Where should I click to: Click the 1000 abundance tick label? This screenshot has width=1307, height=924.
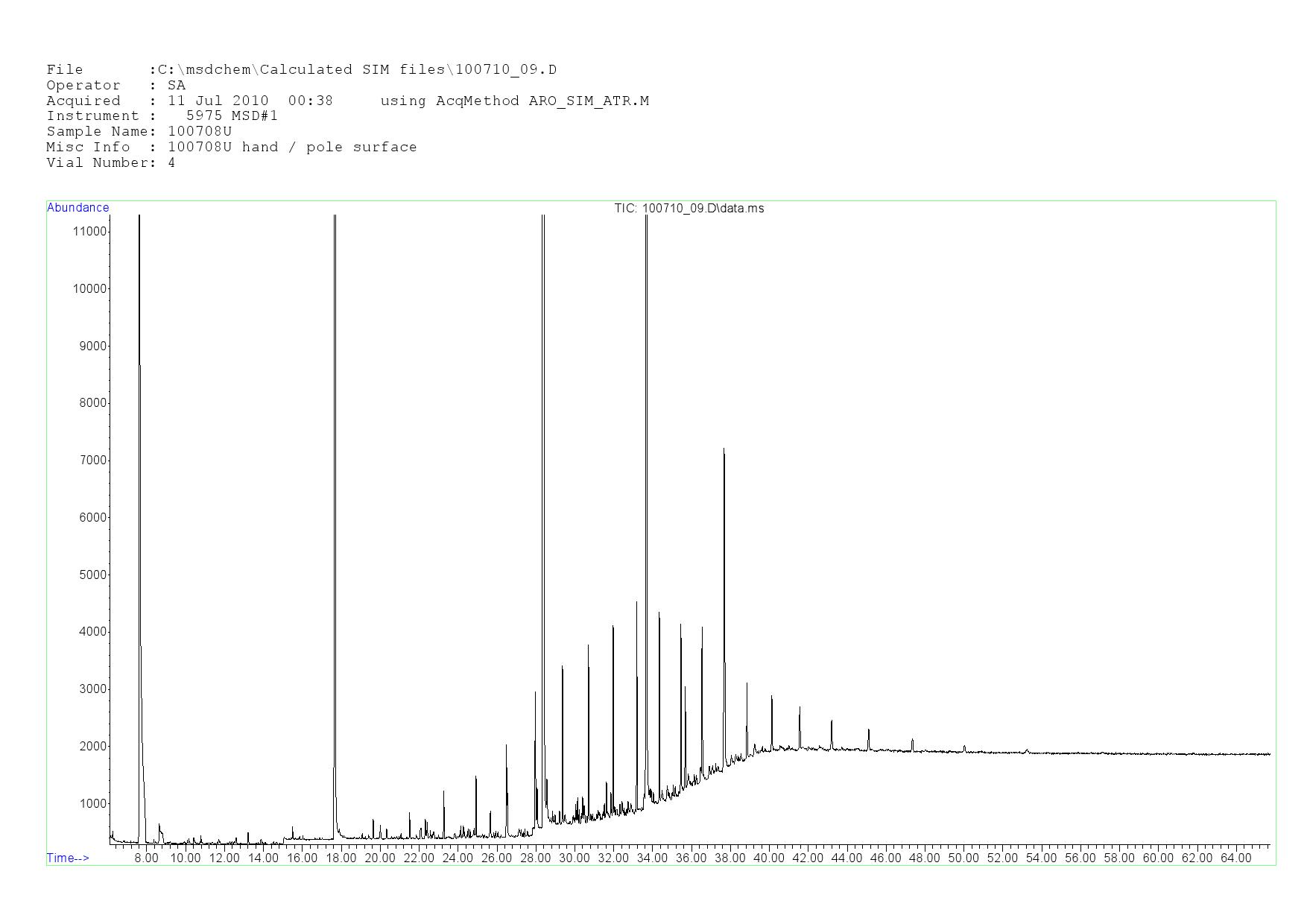(x=92, y=804)
